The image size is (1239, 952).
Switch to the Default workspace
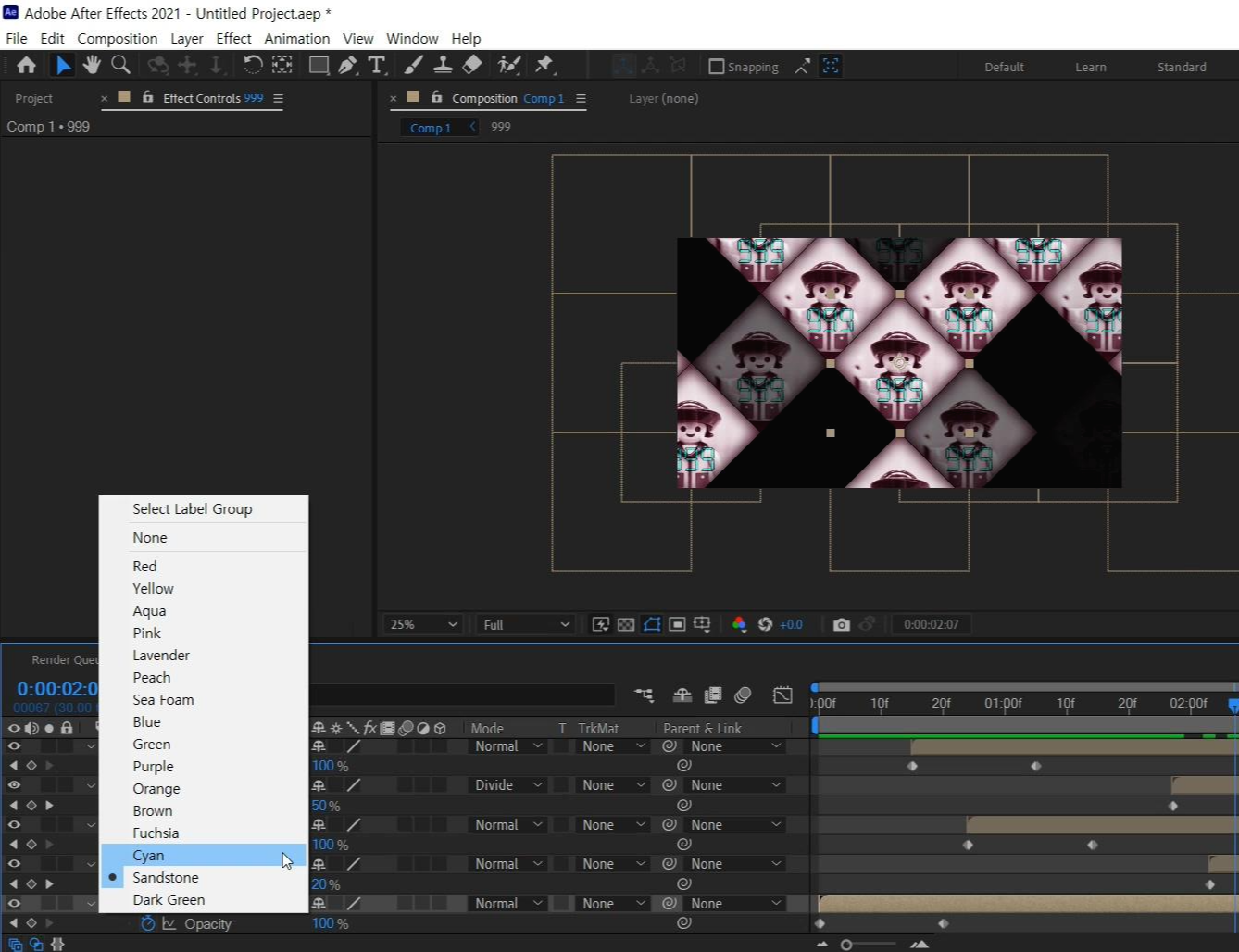1004,67
